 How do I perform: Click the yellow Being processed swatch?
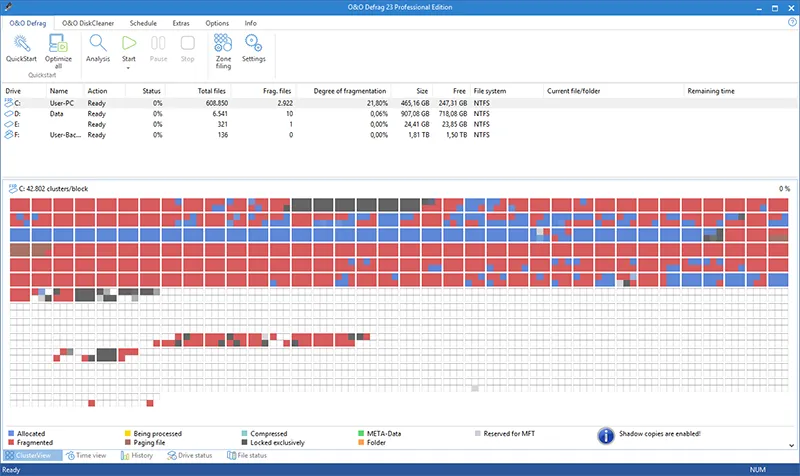[128, 434]
